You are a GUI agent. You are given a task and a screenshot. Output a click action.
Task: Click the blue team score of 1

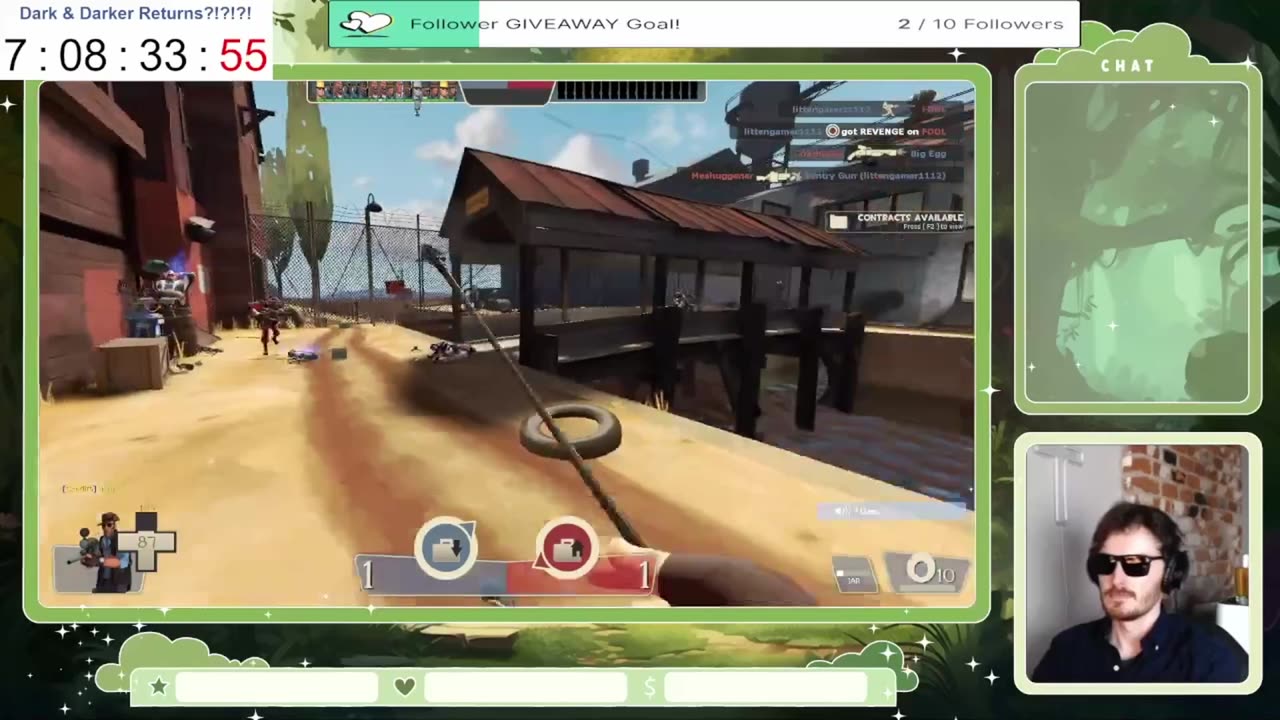[368, 574]
